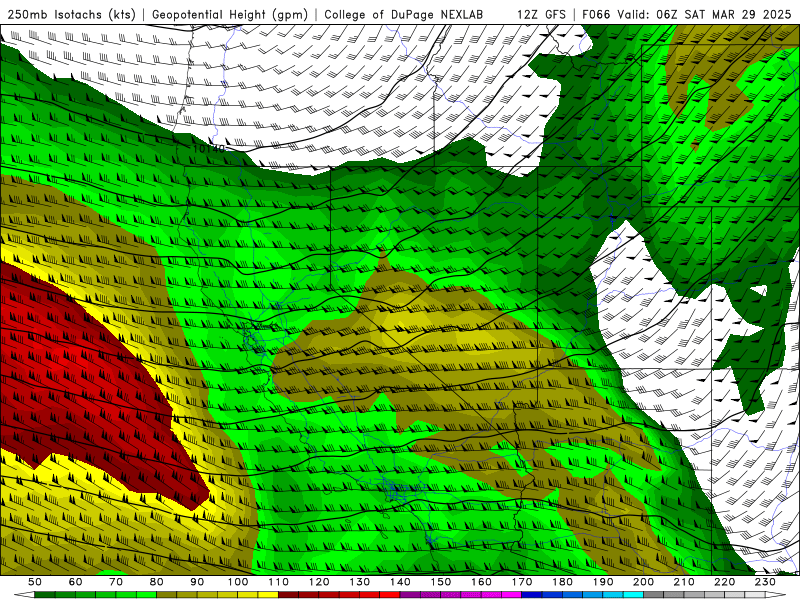The width and height of the screenshot is (800, 600).
Task: Click the "10140" height contour label
Action: click(x=209, y=149)
